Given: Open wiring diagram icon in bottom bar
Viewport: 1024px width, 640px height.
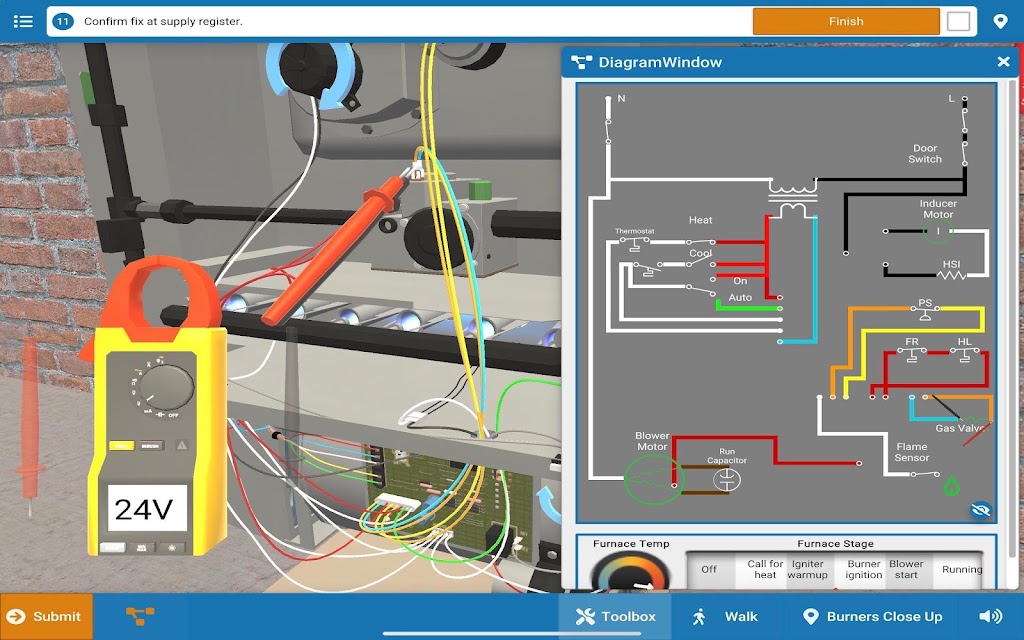Looking at the screenshot, I should click(140, 616).
